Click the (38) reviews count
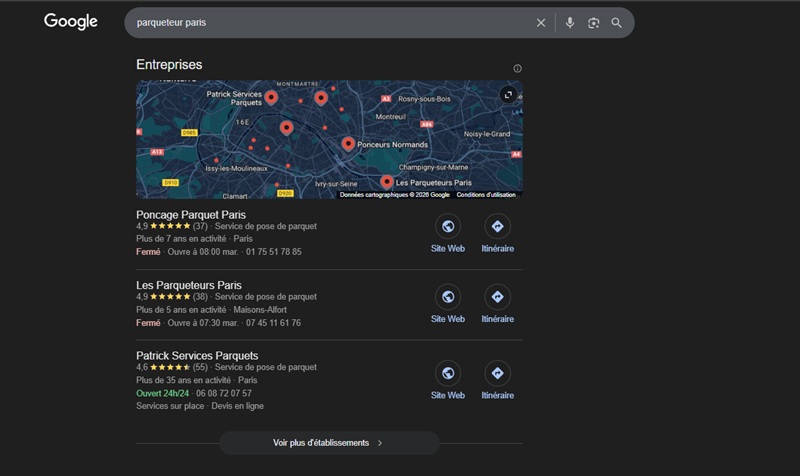Image resolution: width=800 pixels, height=476 pixels. click(x=200, y=296)
